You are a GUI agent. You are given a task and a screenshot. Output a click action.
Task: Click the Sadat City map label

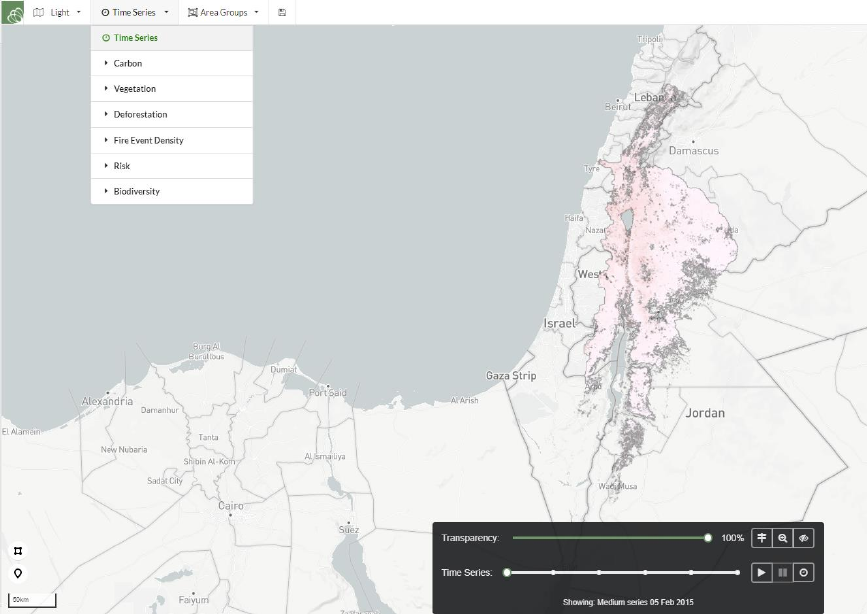tap(165, 481)
